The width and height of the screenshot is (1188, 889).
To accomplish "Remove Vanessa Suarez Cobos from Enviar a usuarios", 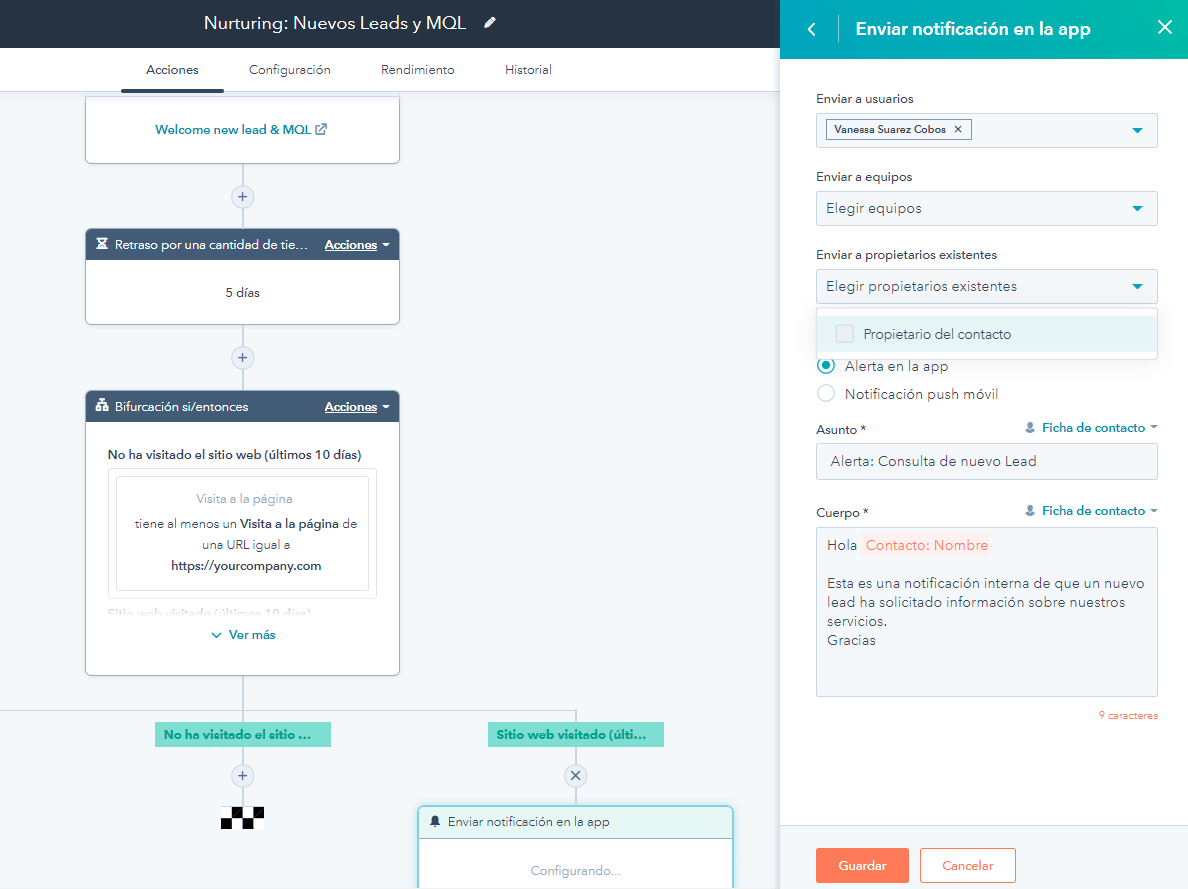I will tap(957, 129).
